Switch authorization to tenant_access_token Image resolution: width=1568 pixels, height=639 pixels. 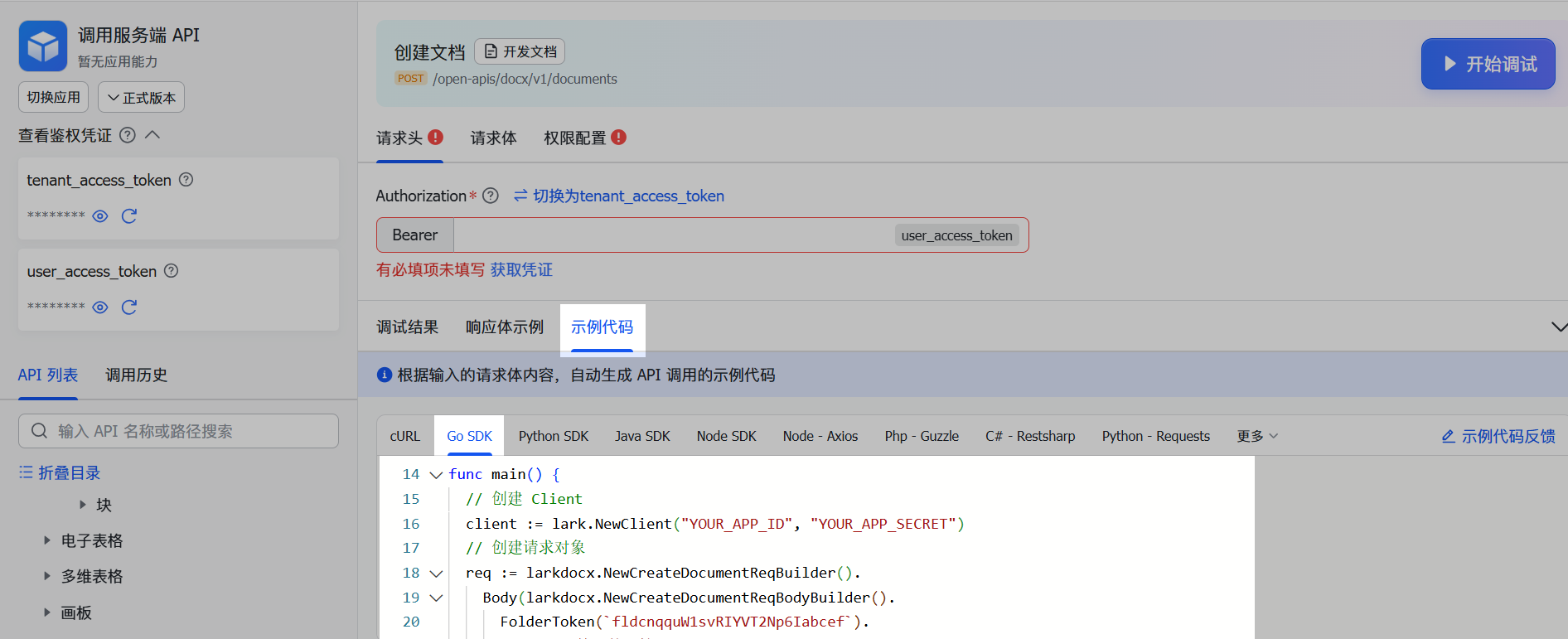pyautogui.click(x=619, y=196)
